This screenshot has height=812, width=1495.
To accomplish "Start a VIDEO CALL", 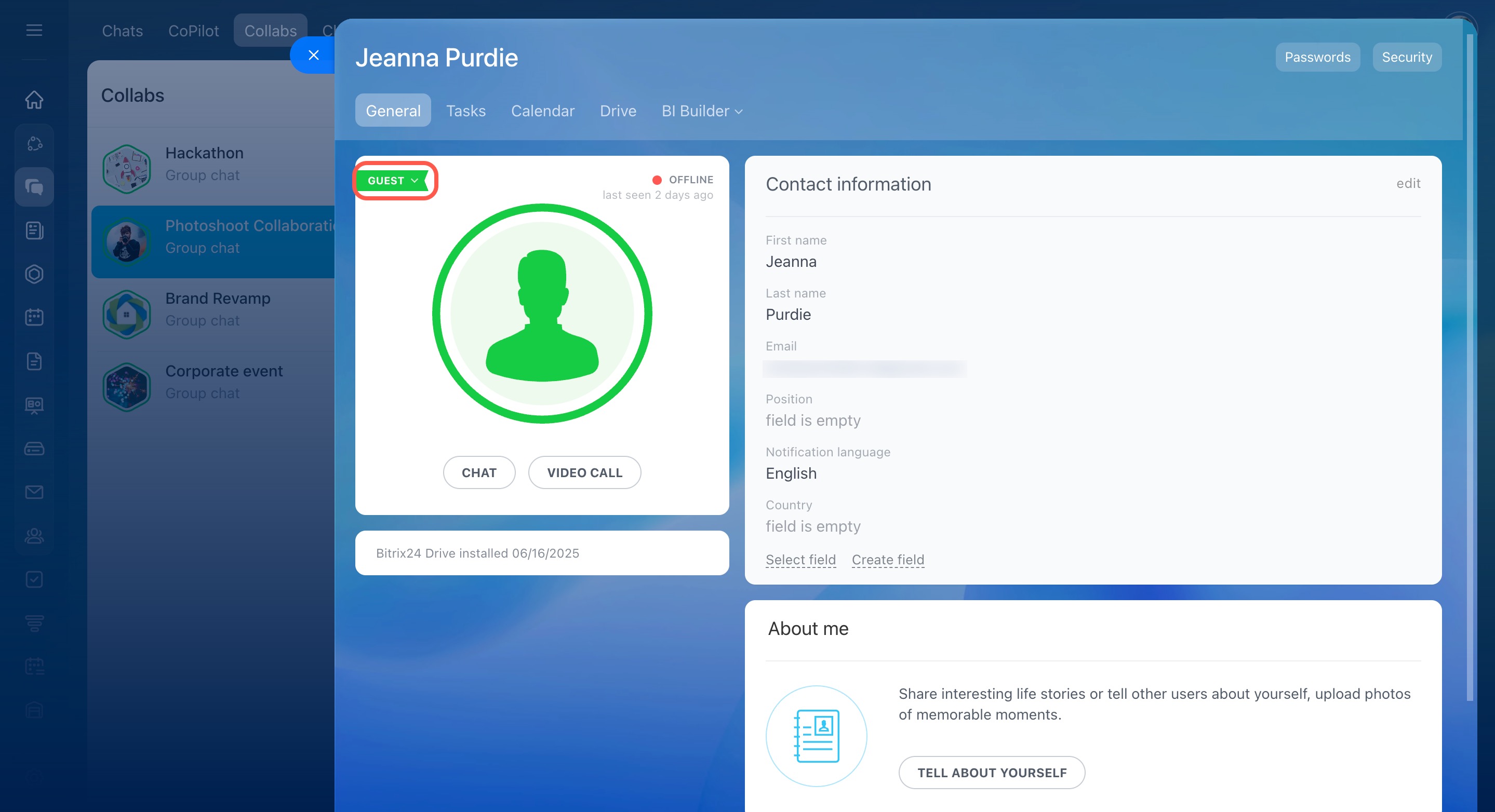I will pyautogui.click(x=584, y=472).
